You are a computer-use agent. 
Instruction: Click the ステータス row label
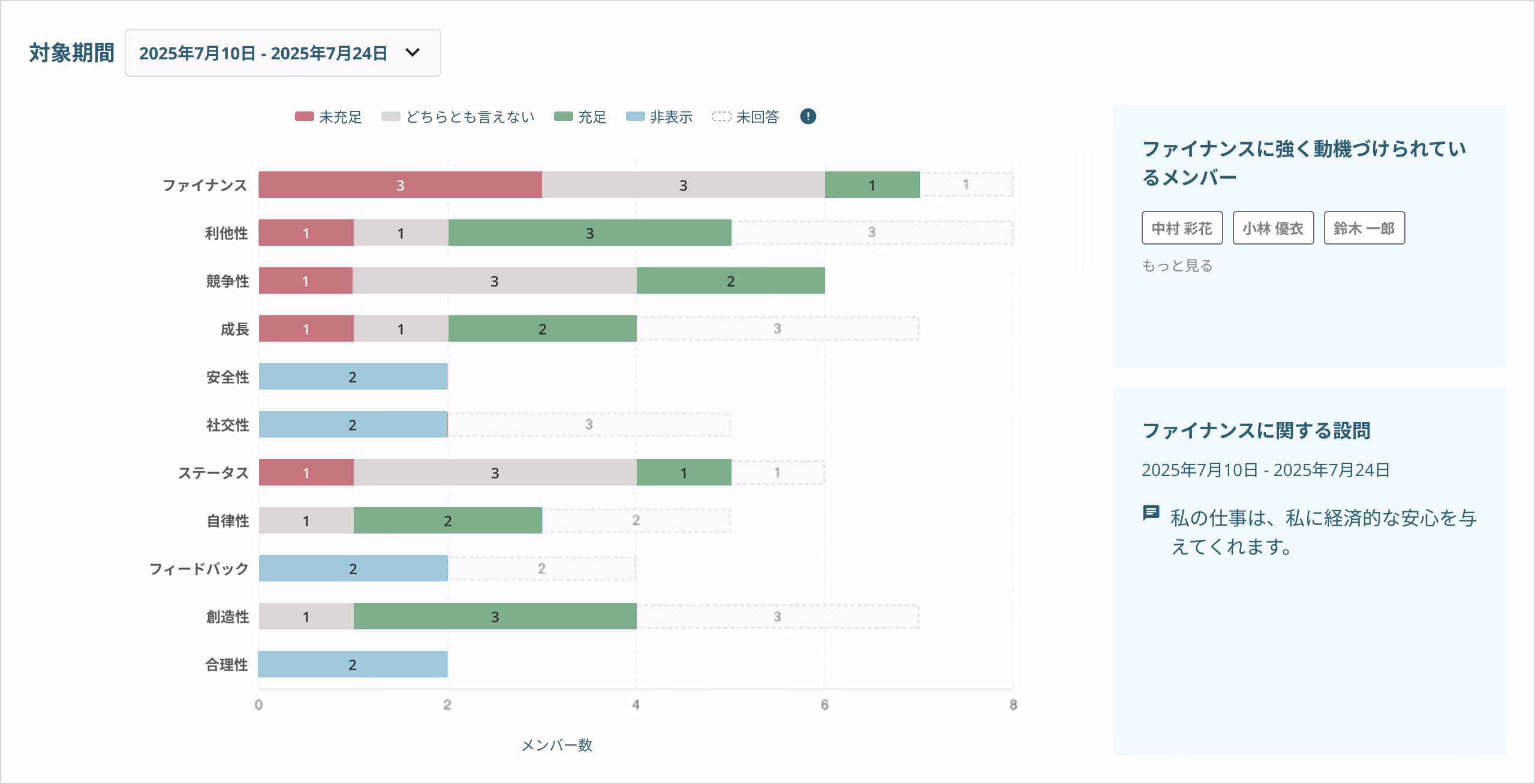pos(213,473)
